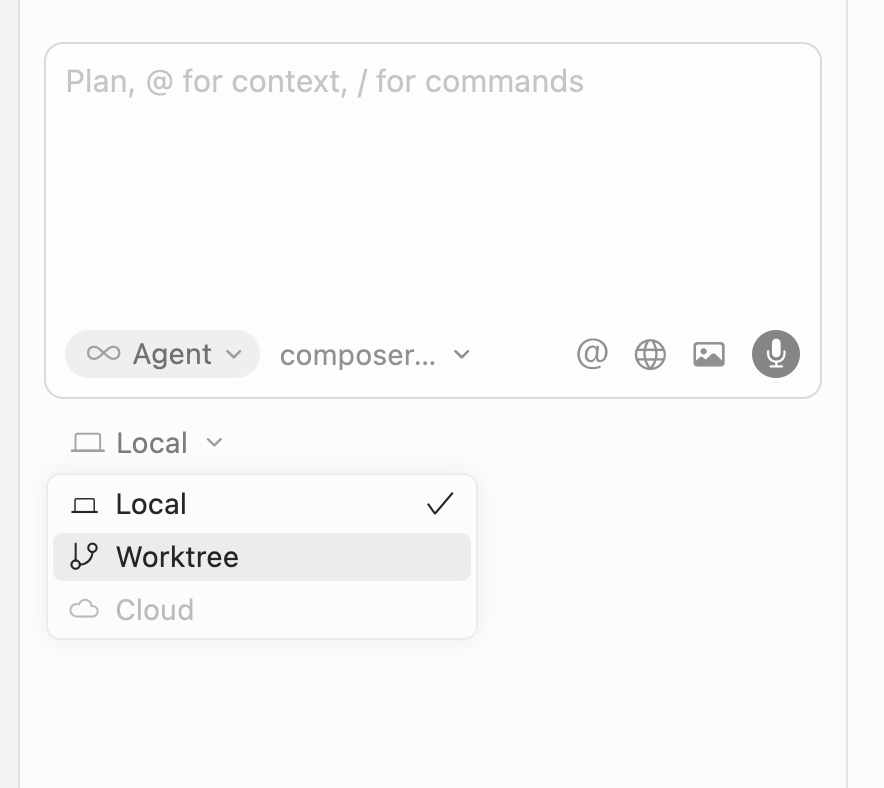Click the Local label above the menu
Screen dimensions: 884x788
pyautogui.click(x=152, y=443)
